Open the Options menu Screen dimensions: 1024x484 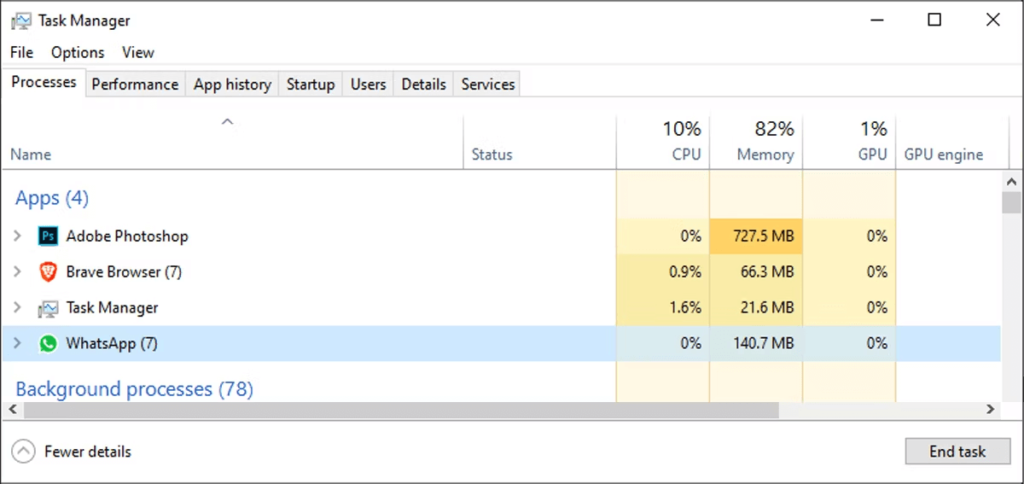pyautogui.click(x=78, y=52)
